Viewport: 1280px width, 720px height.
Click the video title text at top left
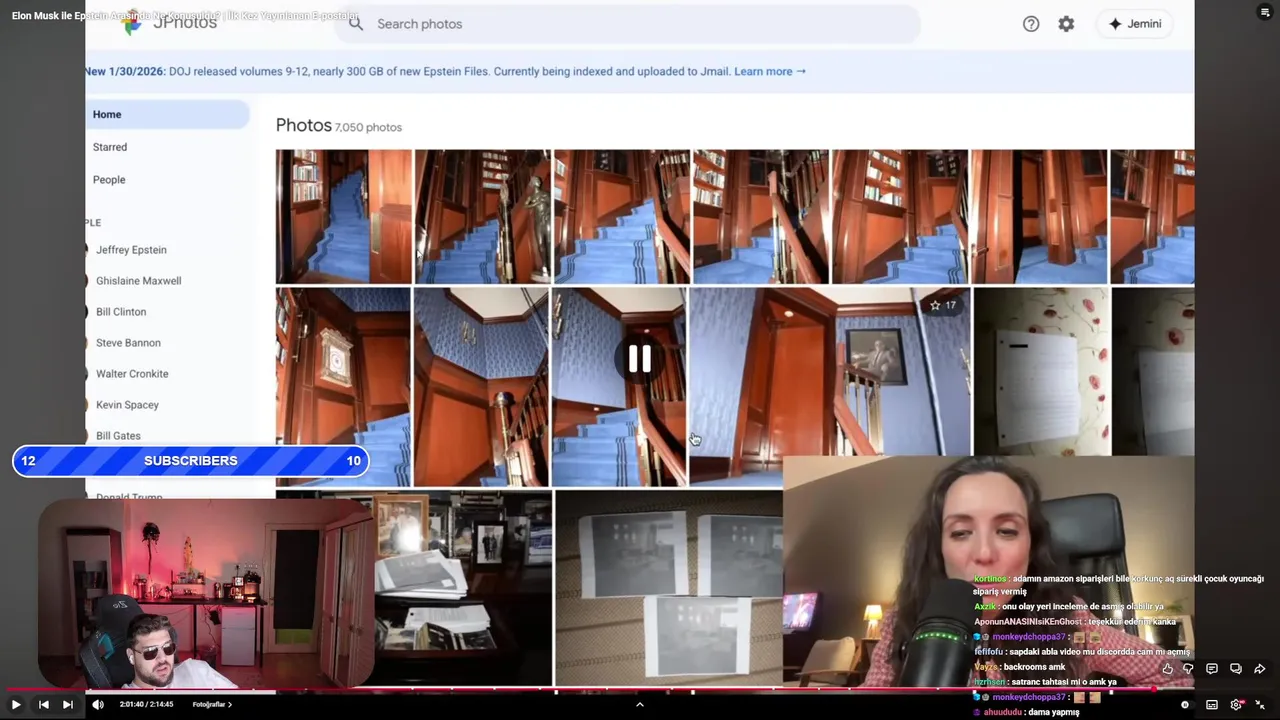185,16
